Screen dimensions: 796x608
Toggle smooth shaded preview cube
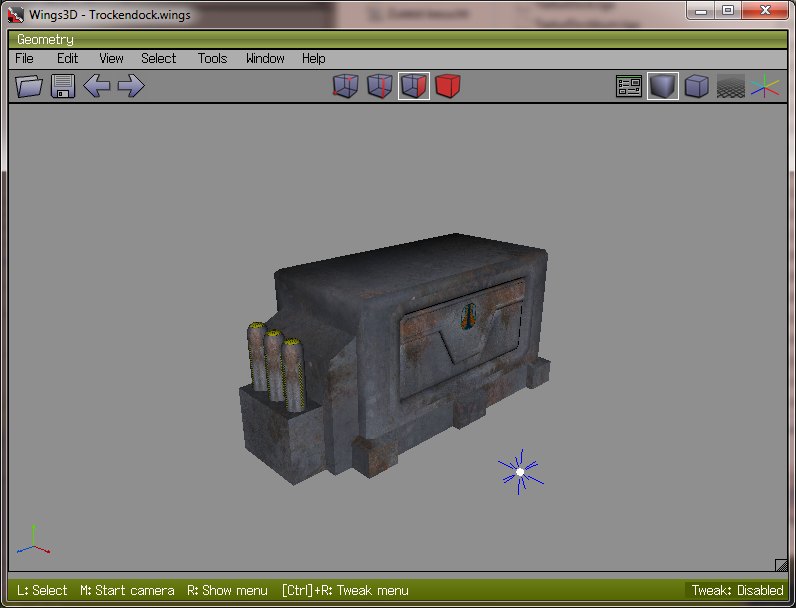[662, 87]
